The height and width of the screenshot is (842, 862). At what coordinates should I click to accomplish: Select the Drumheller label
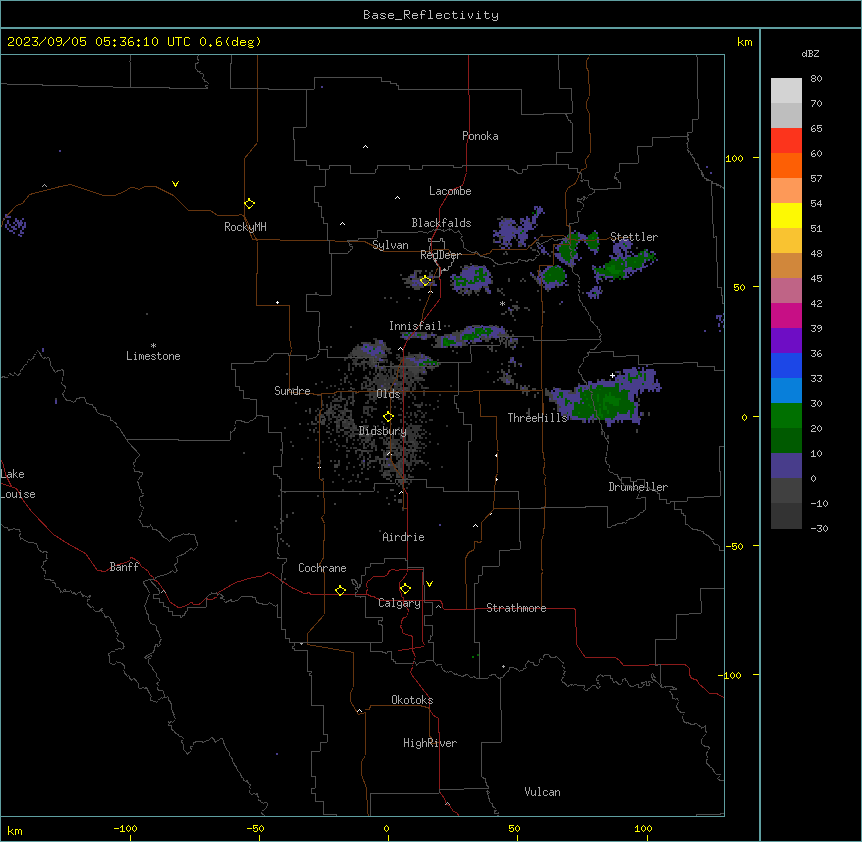(x=638, y=487)
